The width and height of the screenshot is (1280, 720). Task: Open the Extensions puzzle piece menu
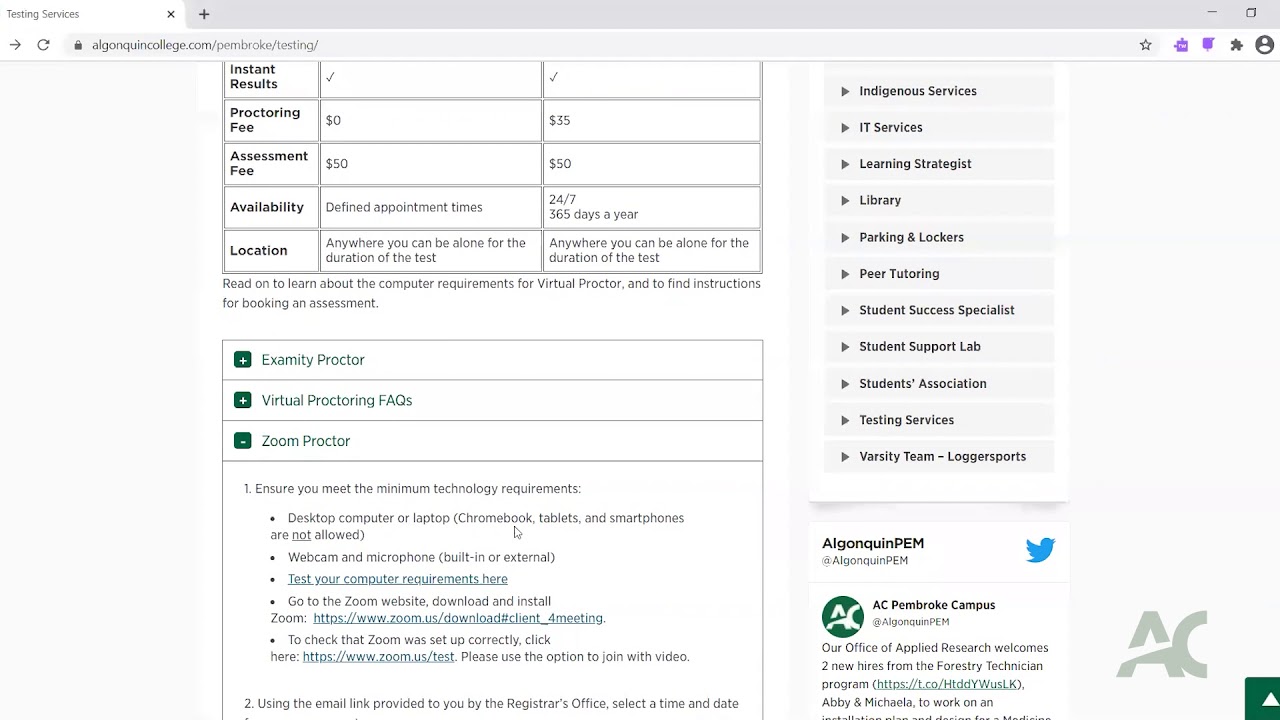point(1237,45)
